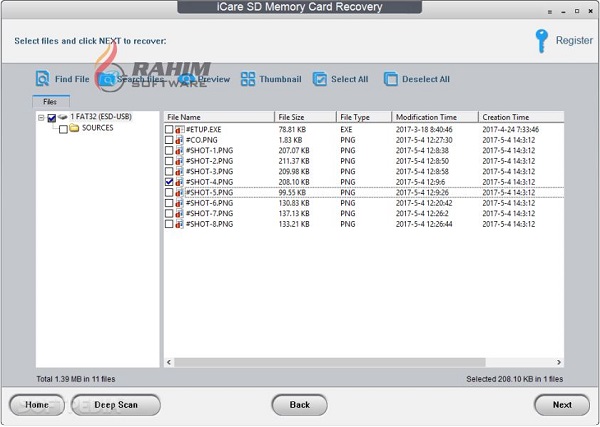The height and width of the screenshot is (427, 600).
Task: Click the scrollbar left arrow
Action: click(x=169, y=362)
